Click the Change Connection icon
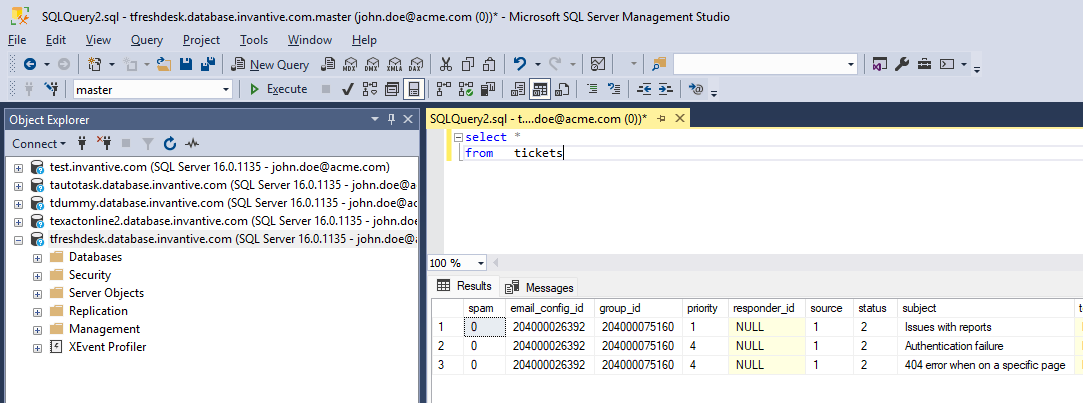The image size is (1083, 403). (51, 88)
